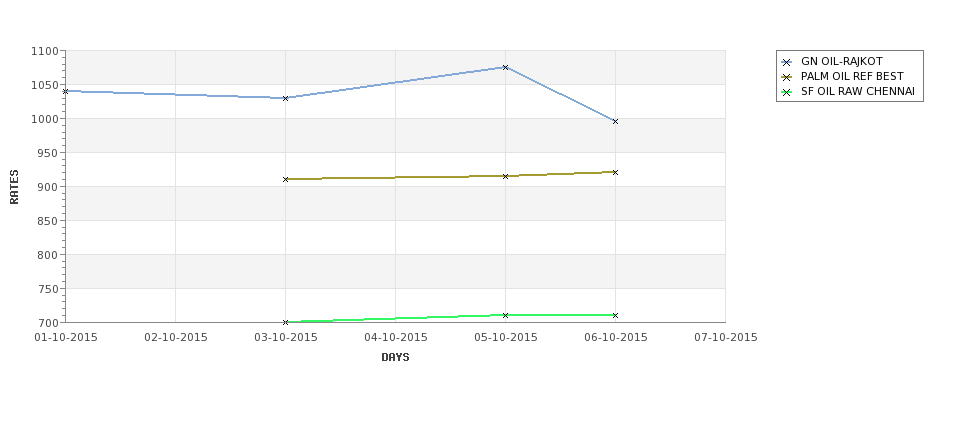The height and width of the screenshot is (429, 975).
Task: Select GN OIL-RAJKOT point on 06-10-2015
Action: pos(616,121)
